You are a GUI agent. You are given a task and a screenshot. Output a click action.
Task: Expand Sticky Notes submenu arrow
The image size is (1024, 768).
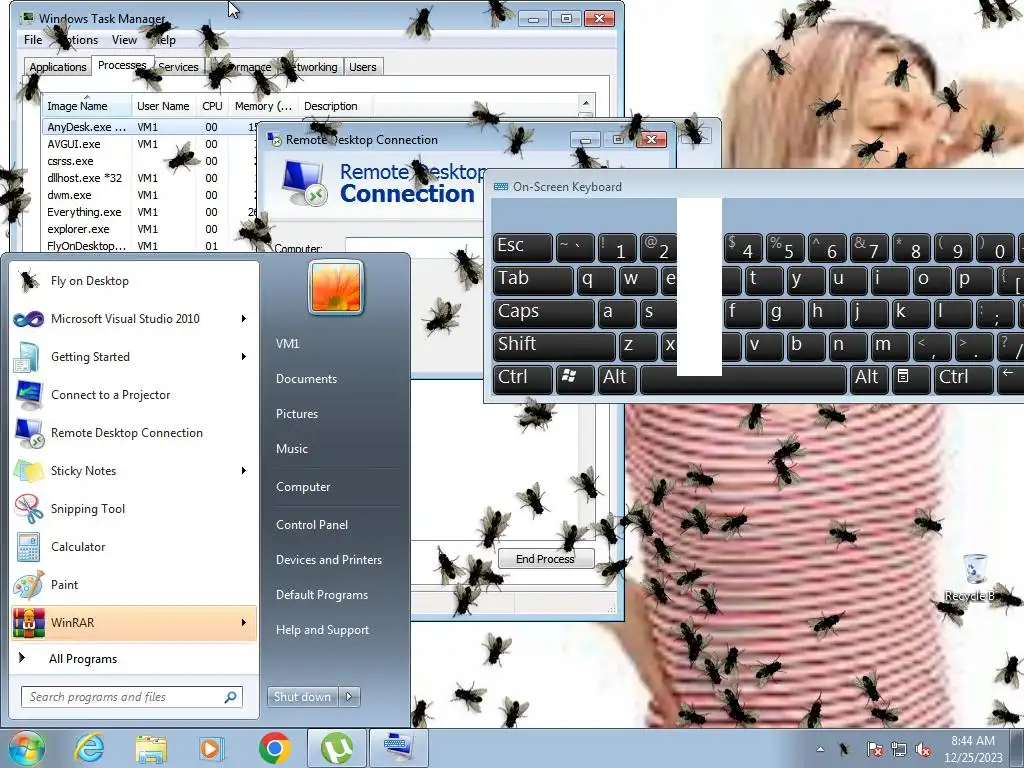(244, 471)
